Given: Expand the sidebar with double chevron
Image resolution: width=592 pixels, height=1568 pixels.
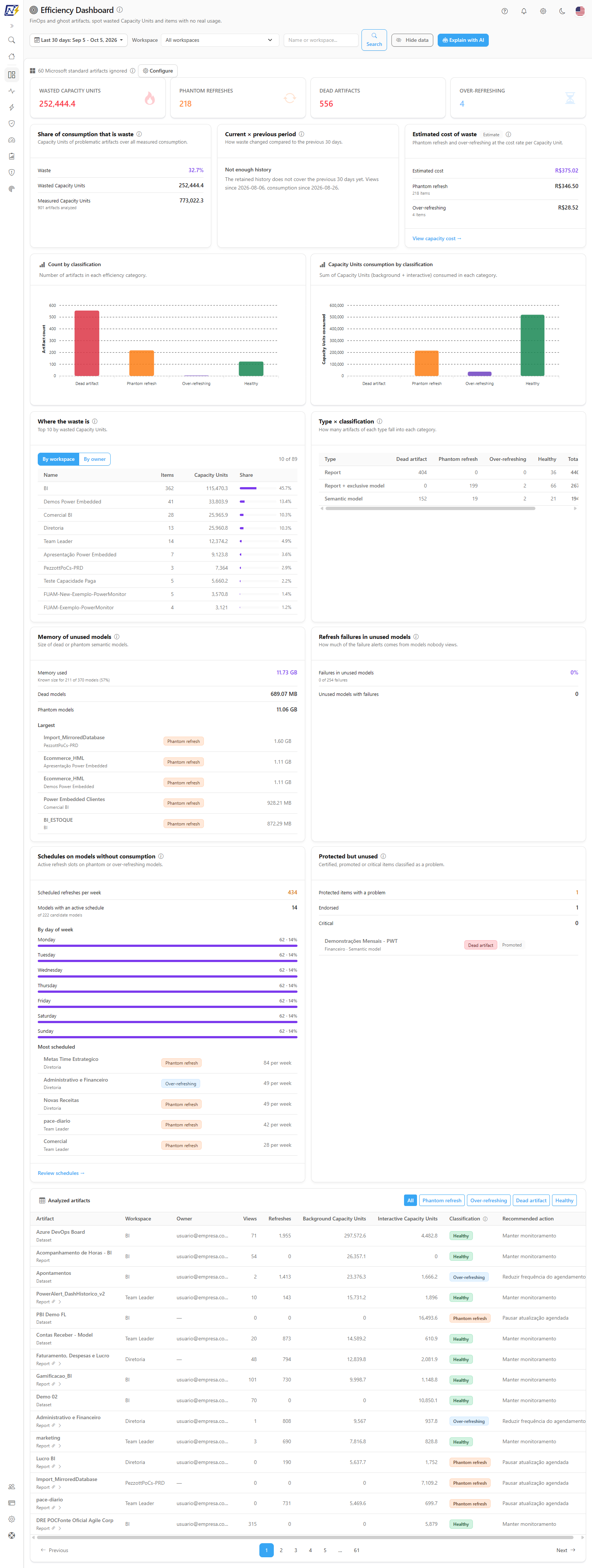Looking at the screenshot, I should point(11,26).
